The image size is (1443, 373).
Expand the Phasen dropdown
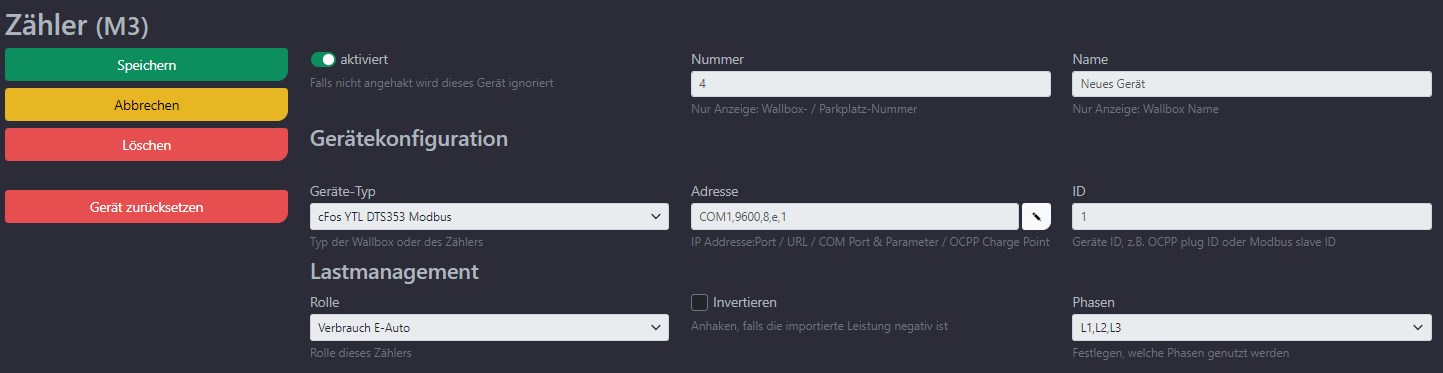1251,327
